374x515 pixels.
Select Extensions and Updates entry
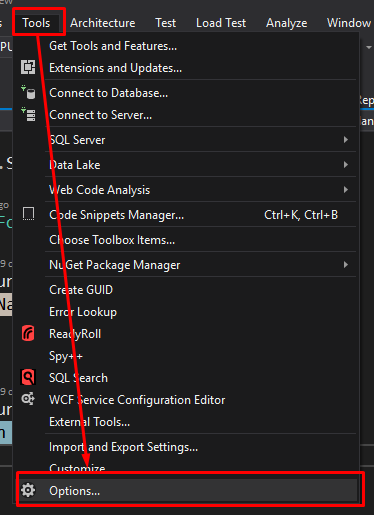coord(115,68)
